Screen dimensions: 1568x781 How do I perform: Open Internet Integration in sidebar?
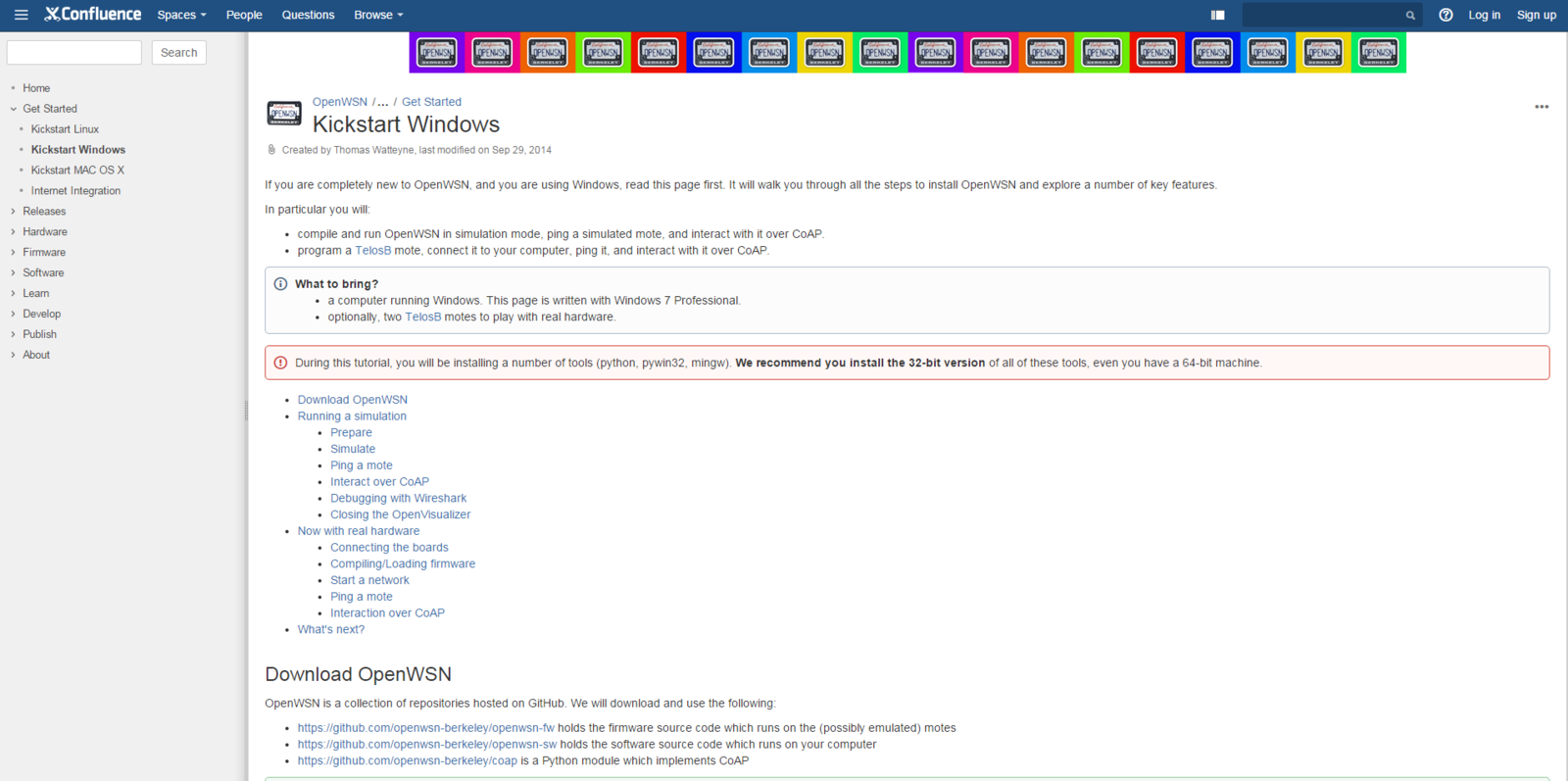[75, 191]
